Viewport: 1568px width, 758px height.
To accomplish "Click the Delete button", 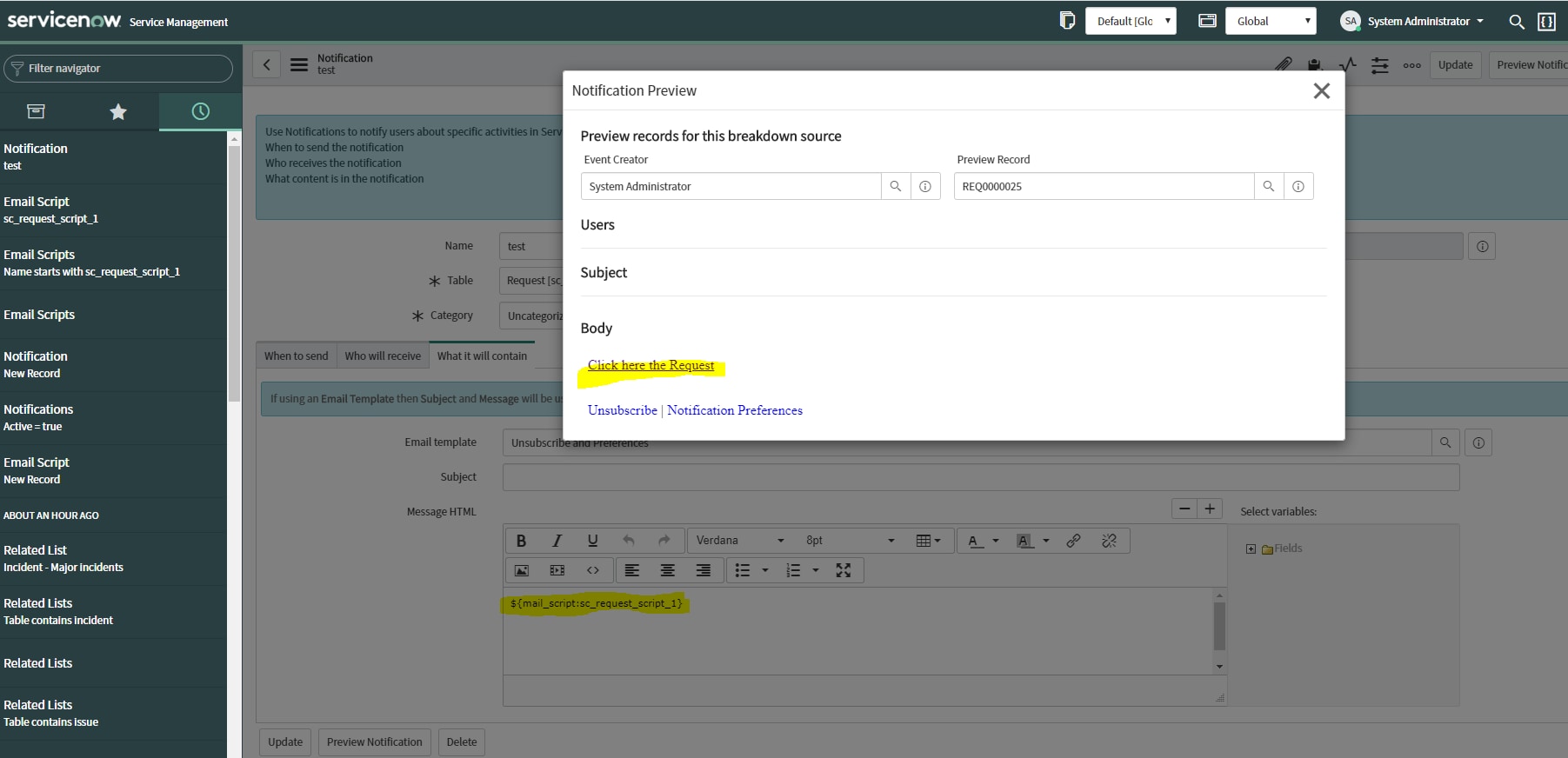I will pyautogui.click(x=461, y=742).
